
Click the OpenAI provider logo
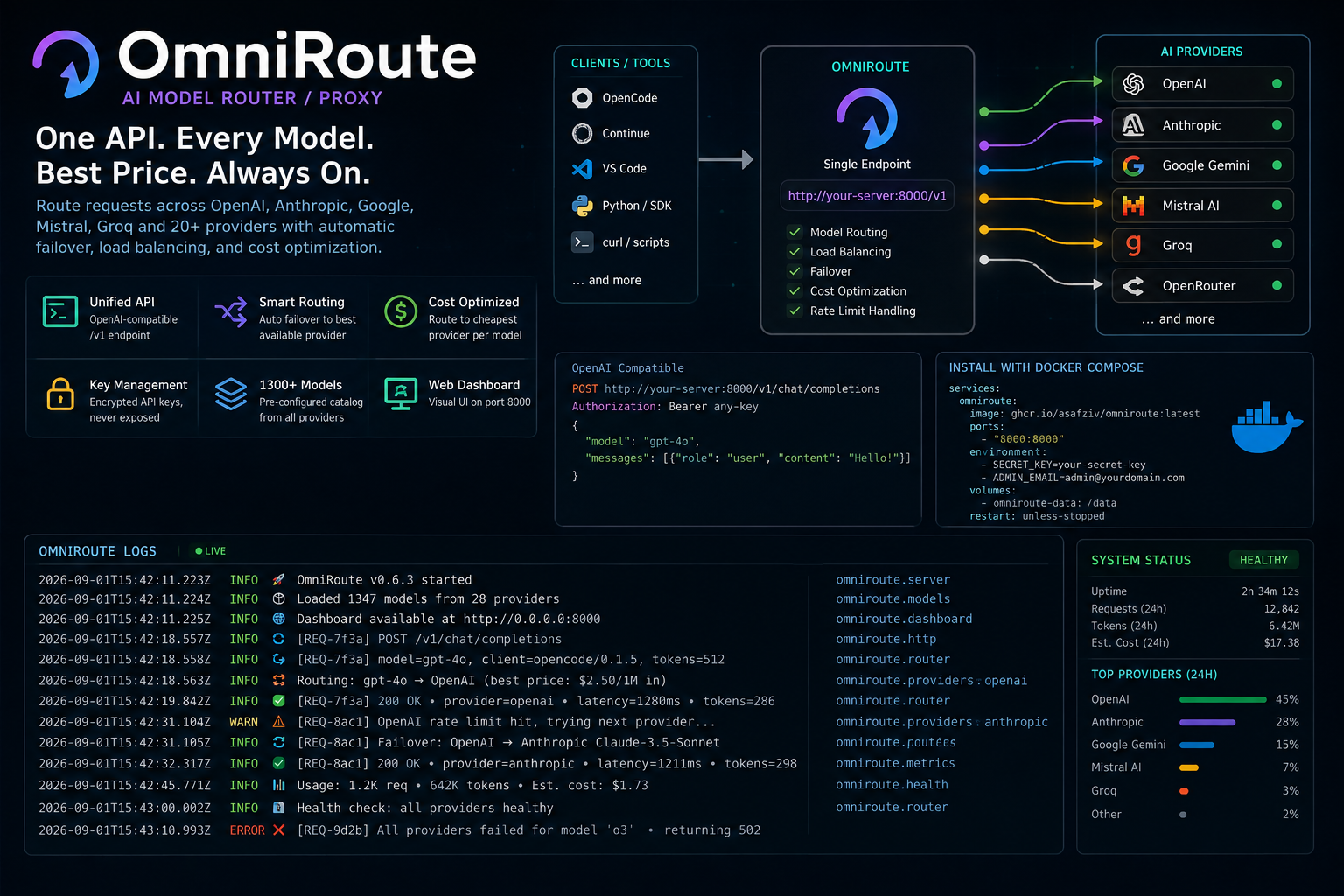1133,84
